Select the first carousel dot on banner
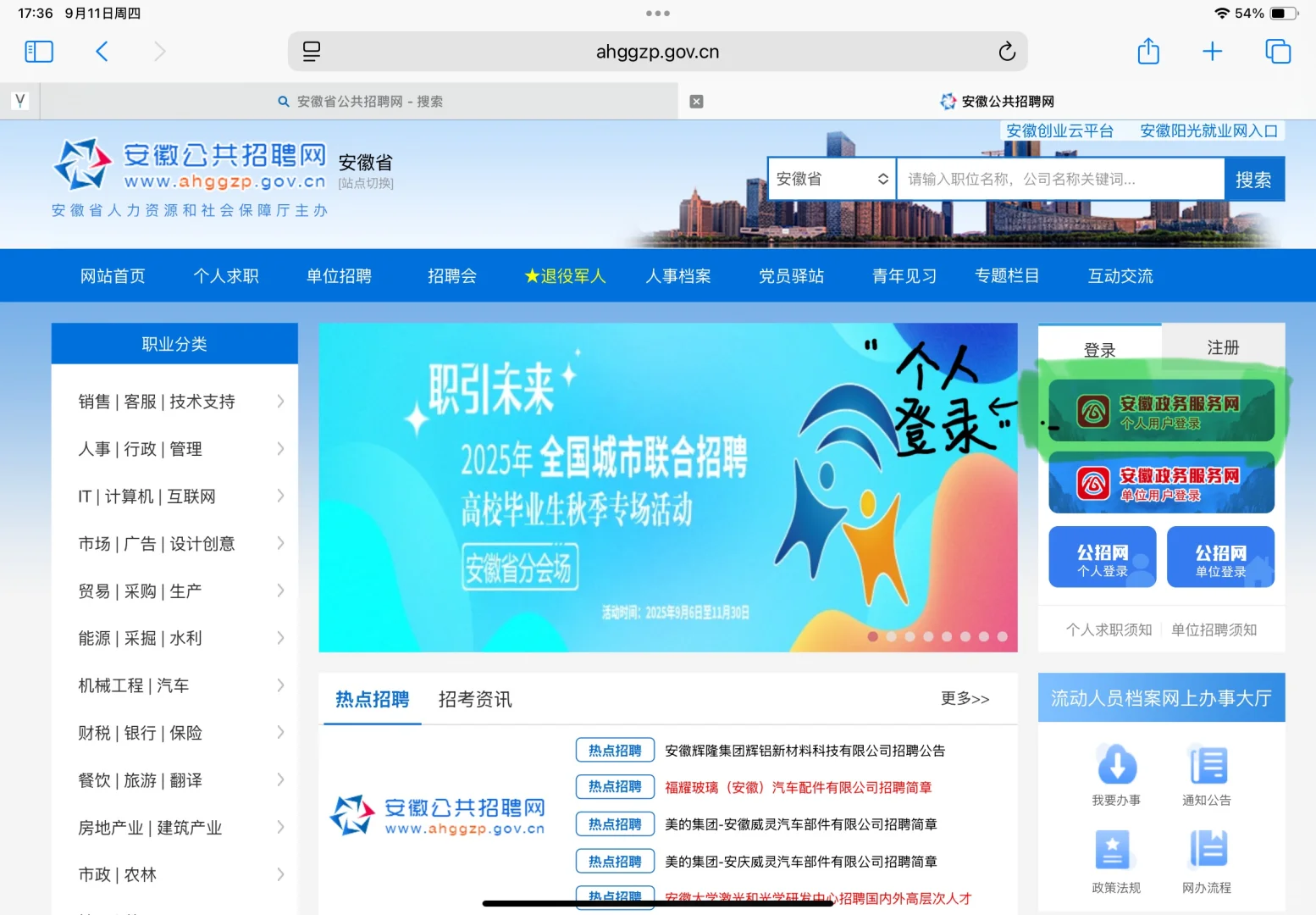 click(872, 636)
